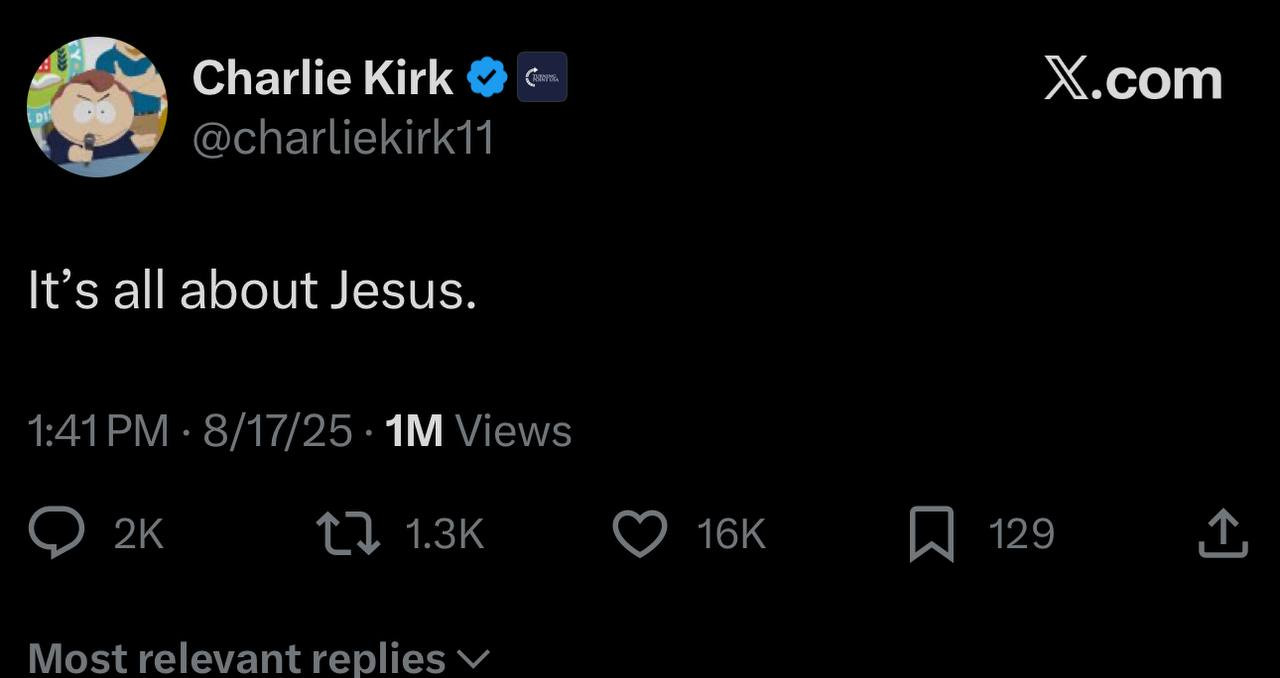The image size is (1280, 678).
Task: Click the blue verified checkmark badge
Action: pos(487,78)
